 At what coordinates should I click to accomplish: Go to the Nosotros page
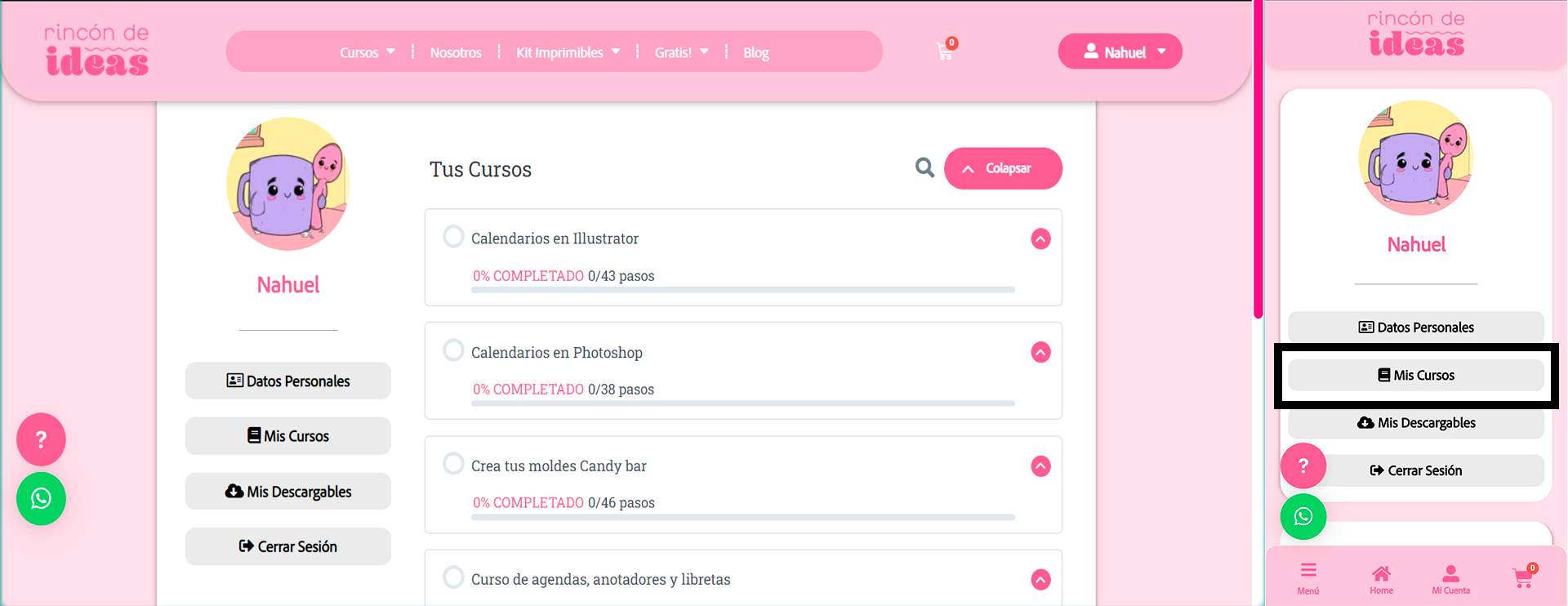point(456,52)
